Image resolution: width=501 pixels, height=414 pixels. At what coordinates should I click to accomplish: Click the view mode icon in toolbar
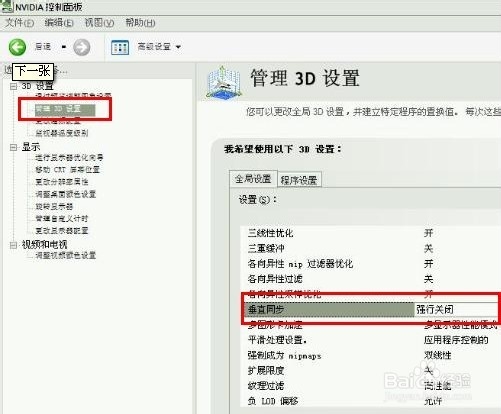point(120,47)
